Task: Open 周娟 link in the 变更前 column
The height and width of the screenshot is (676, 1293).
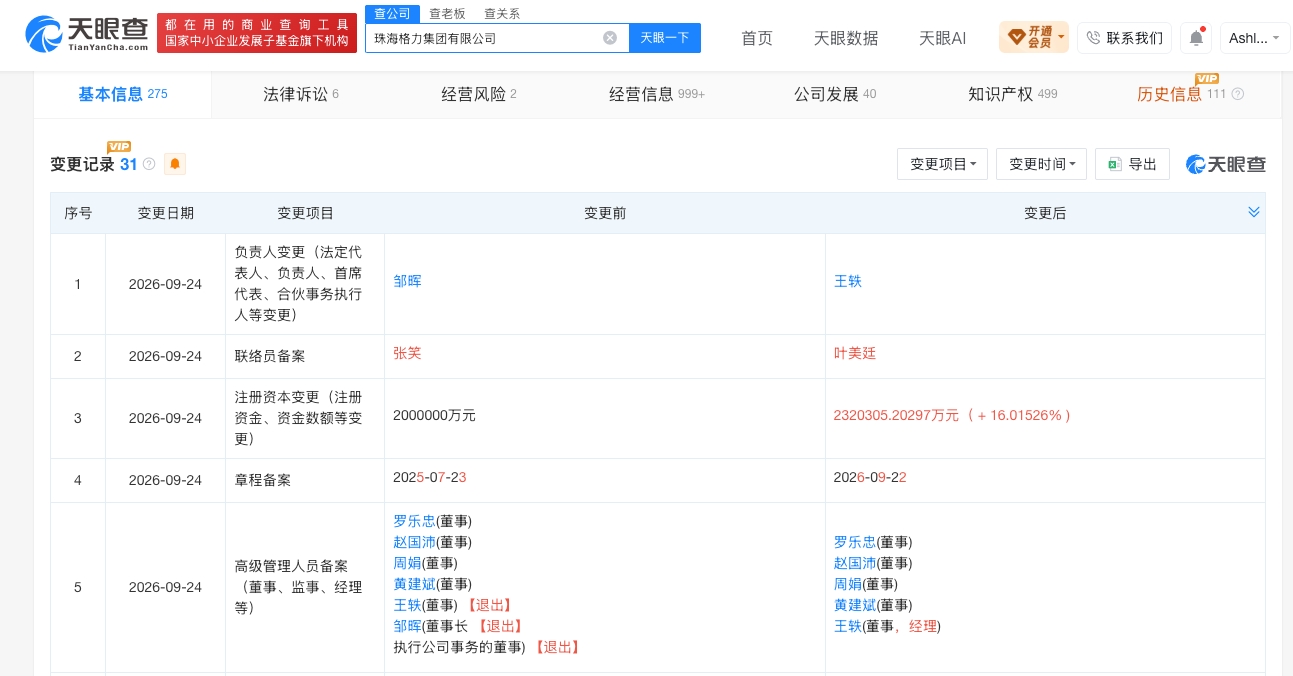Action: pos(407,563)
